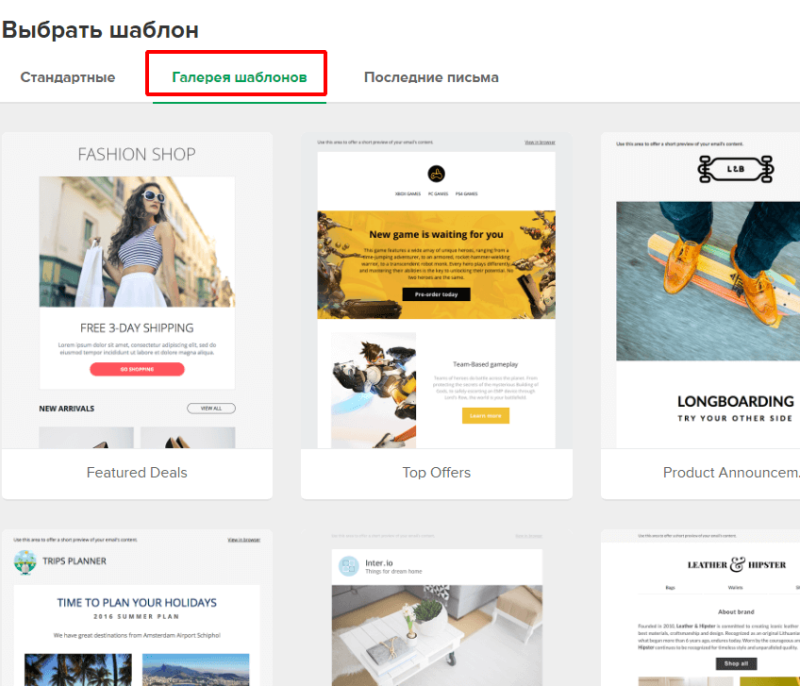Image resolution: width=800 pixels, height=686 pixels.
Task: Select the Trips Planner holiday template
Action: (x=137, y=607)
